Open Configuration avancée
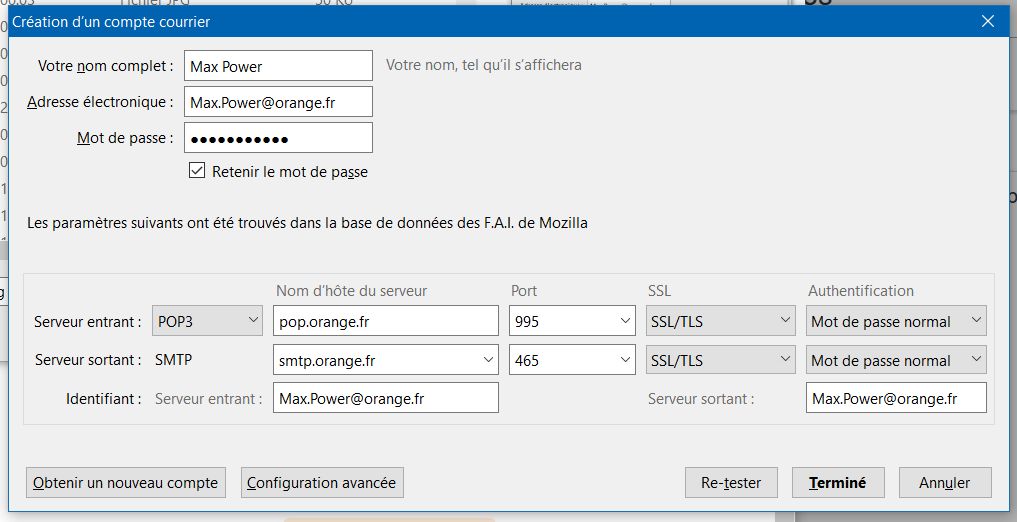 click(322, 483)
